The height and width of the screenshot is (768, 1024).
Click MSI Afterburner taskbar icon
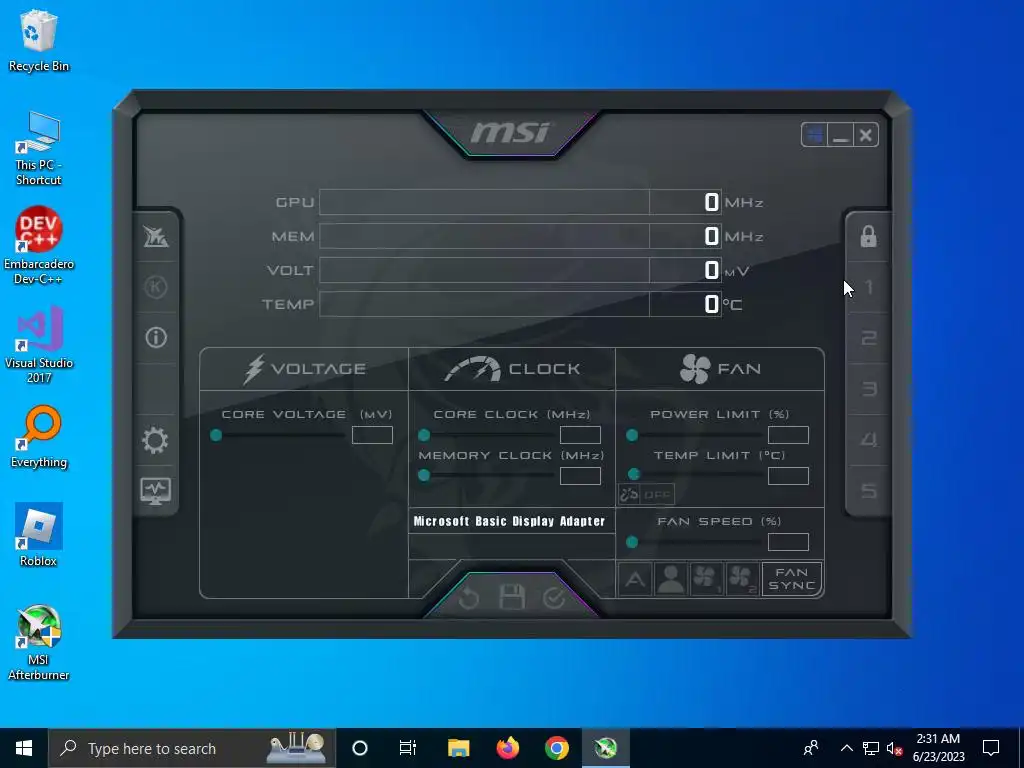click(x=605, y=748)
